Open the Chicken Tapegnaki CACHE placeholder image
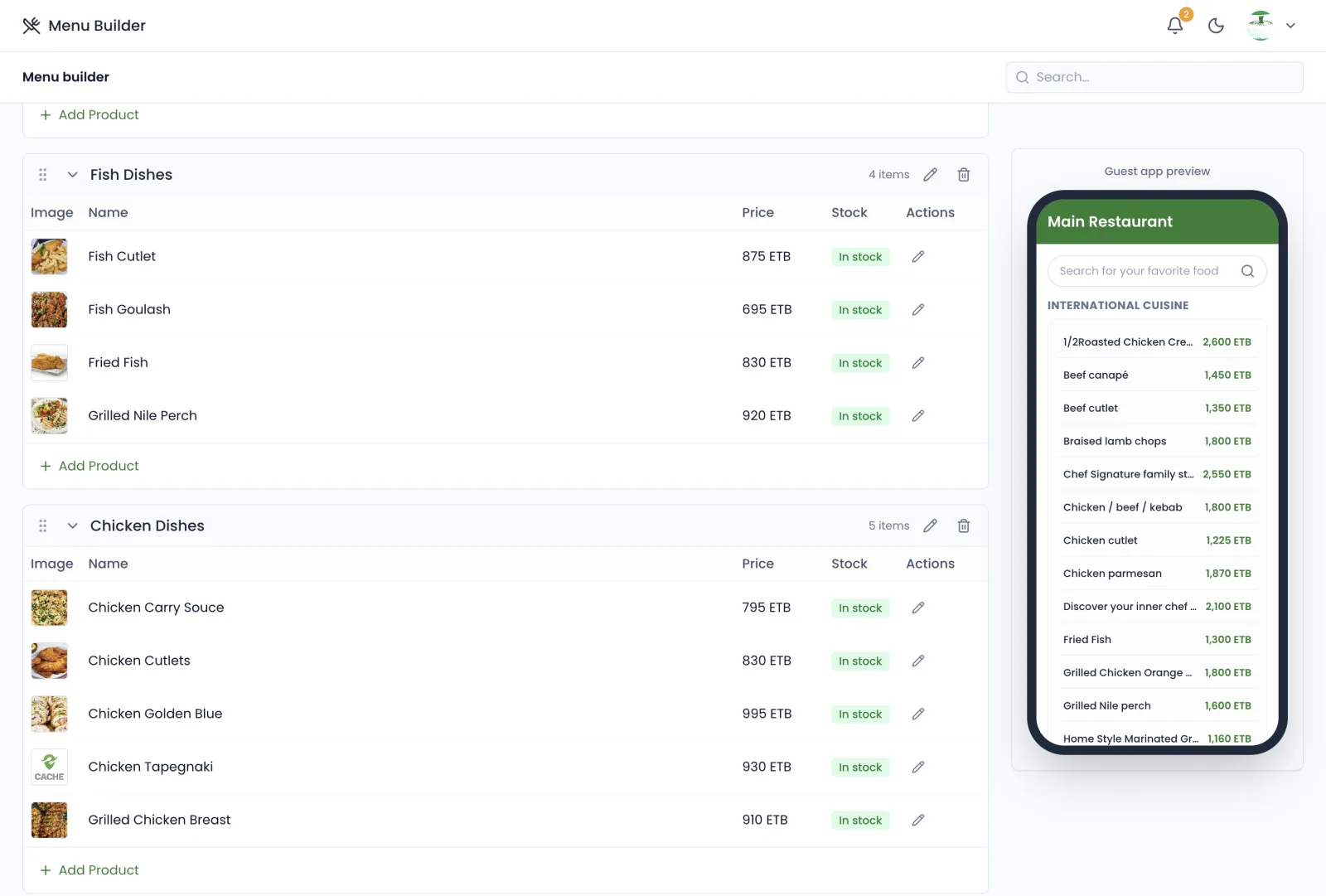The image size is (1326, 896). coord(49,768)
